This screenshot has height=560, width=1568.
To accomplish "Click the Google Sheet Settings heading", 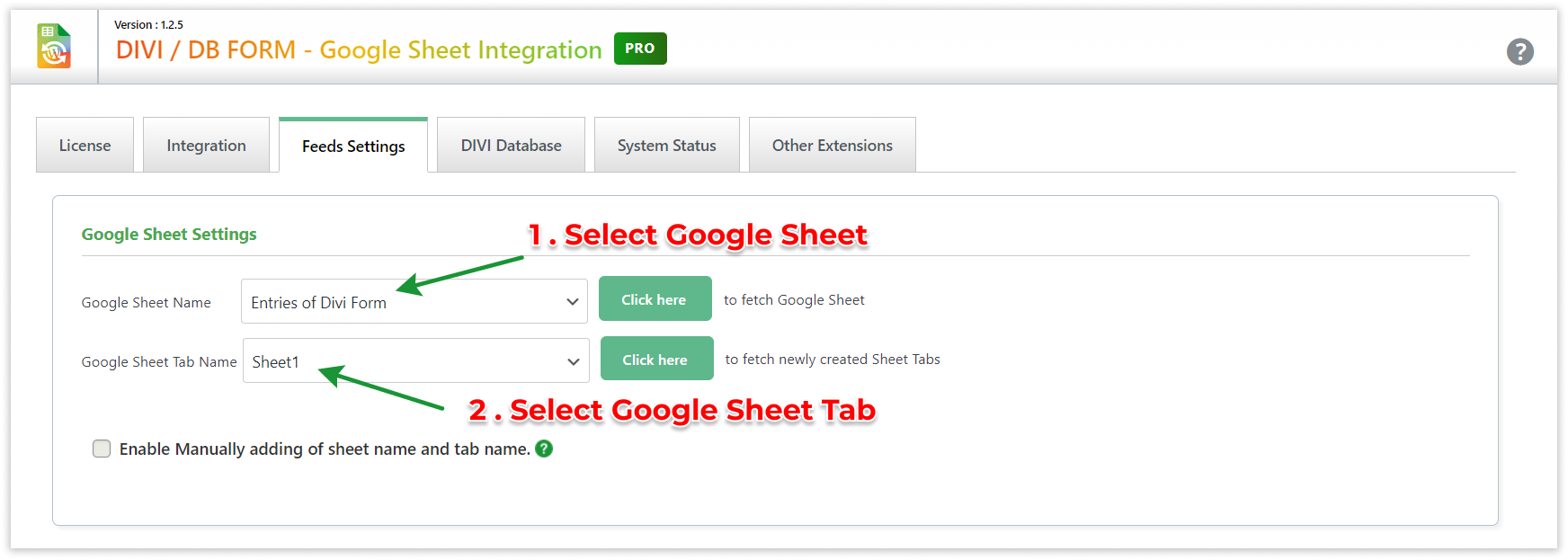I will [169, 235].
